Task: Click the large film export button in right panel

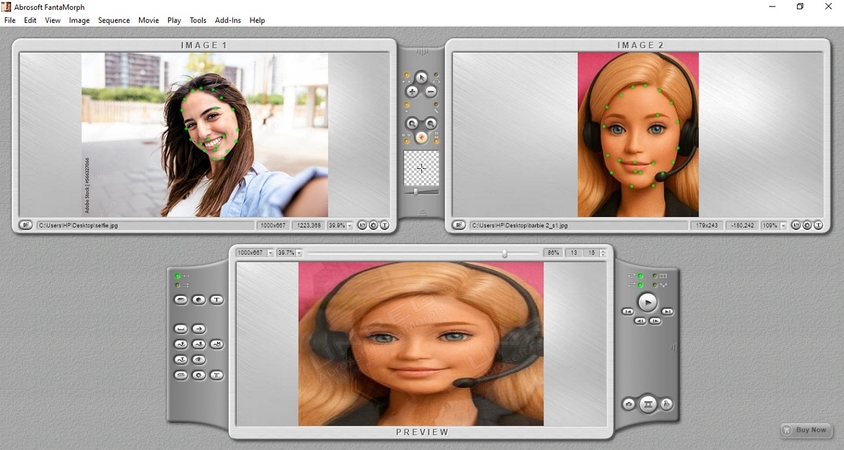Action: point(648,404)
